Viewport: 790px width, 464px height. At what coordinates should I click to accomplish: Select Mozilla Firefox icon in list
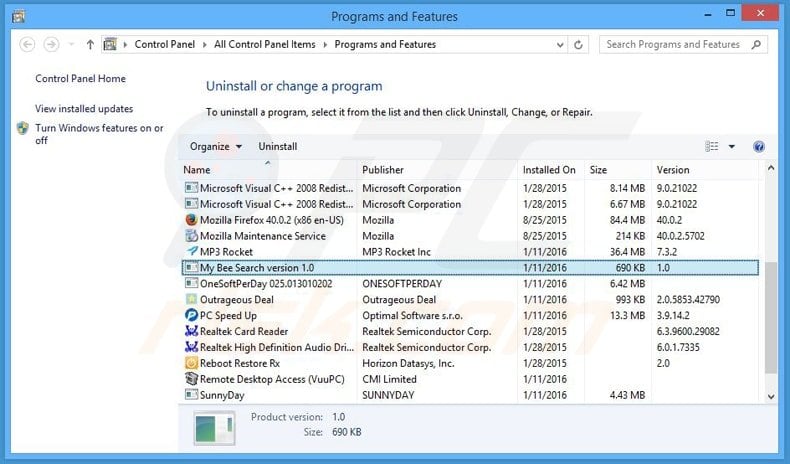click(x=191, y=220)
